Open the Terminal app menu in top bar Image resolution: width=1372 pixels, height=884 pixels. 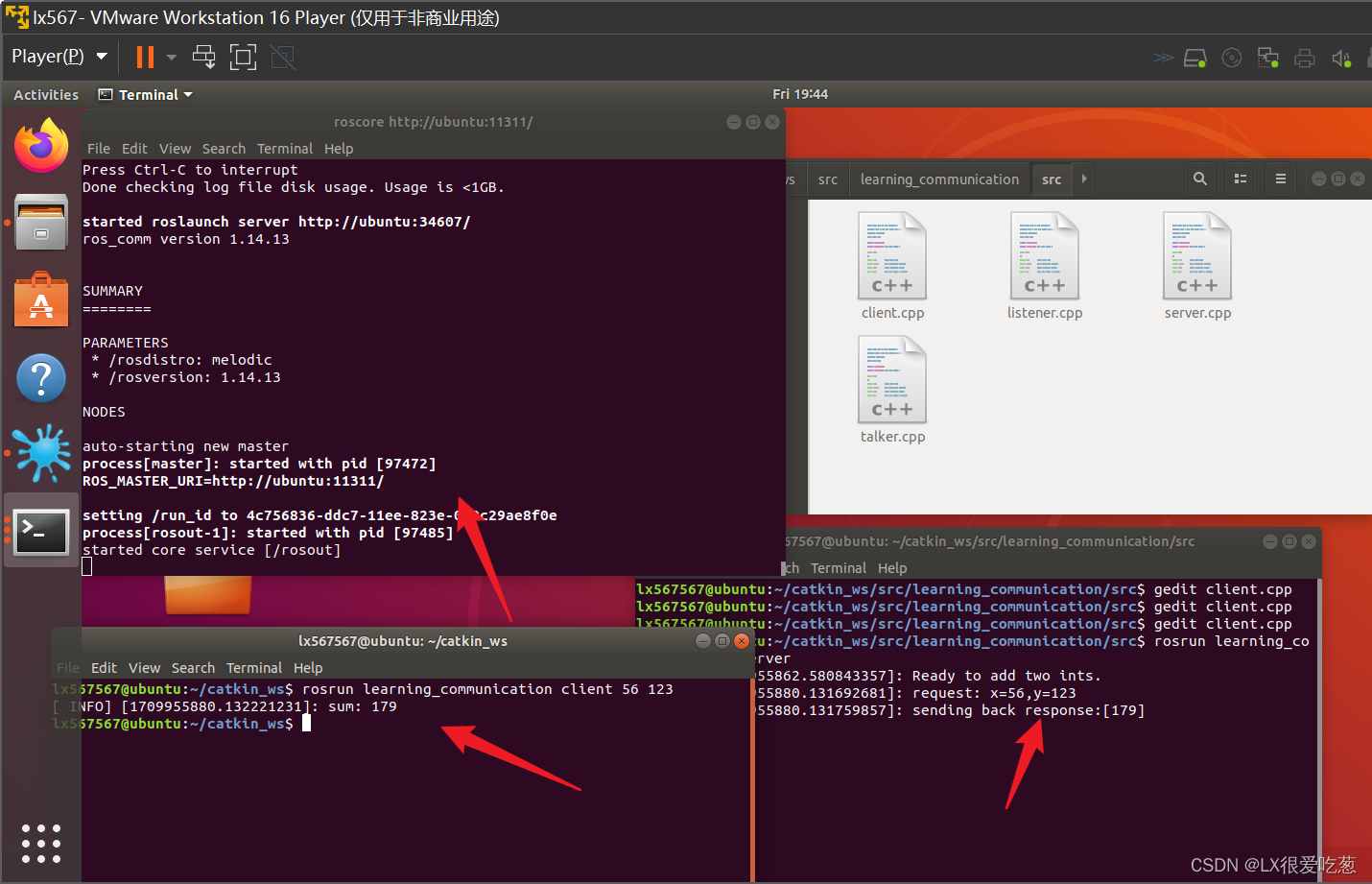click(x=146, y=95)
